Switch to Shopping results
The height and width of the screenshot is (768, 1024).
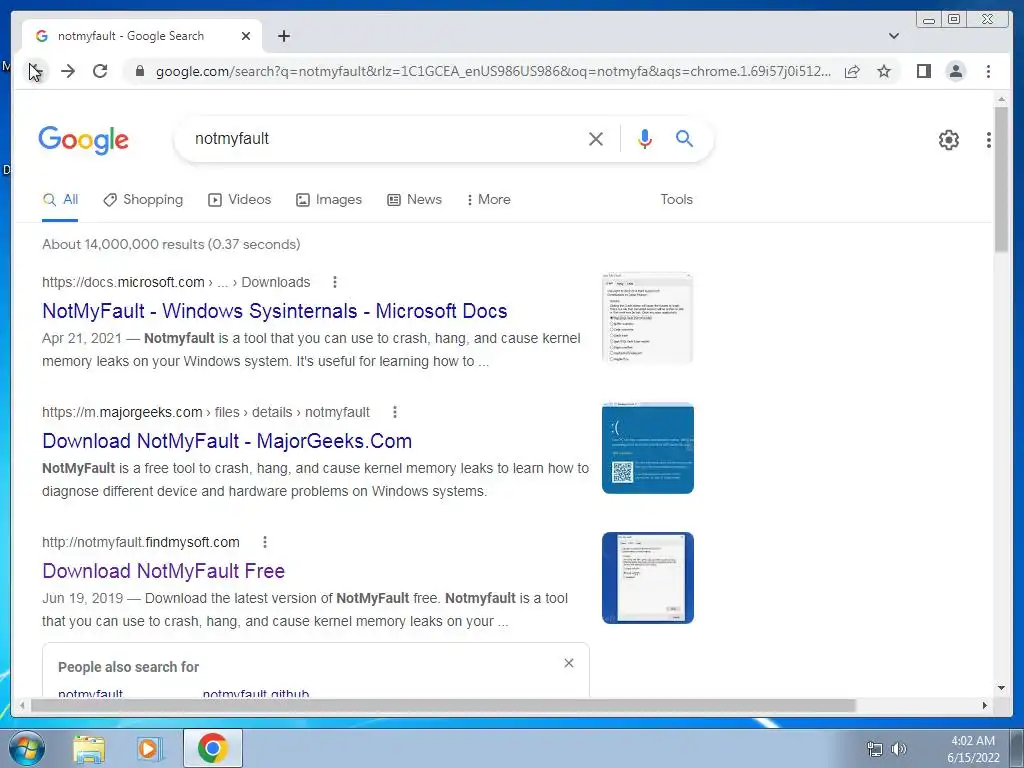tap(143, 200)
